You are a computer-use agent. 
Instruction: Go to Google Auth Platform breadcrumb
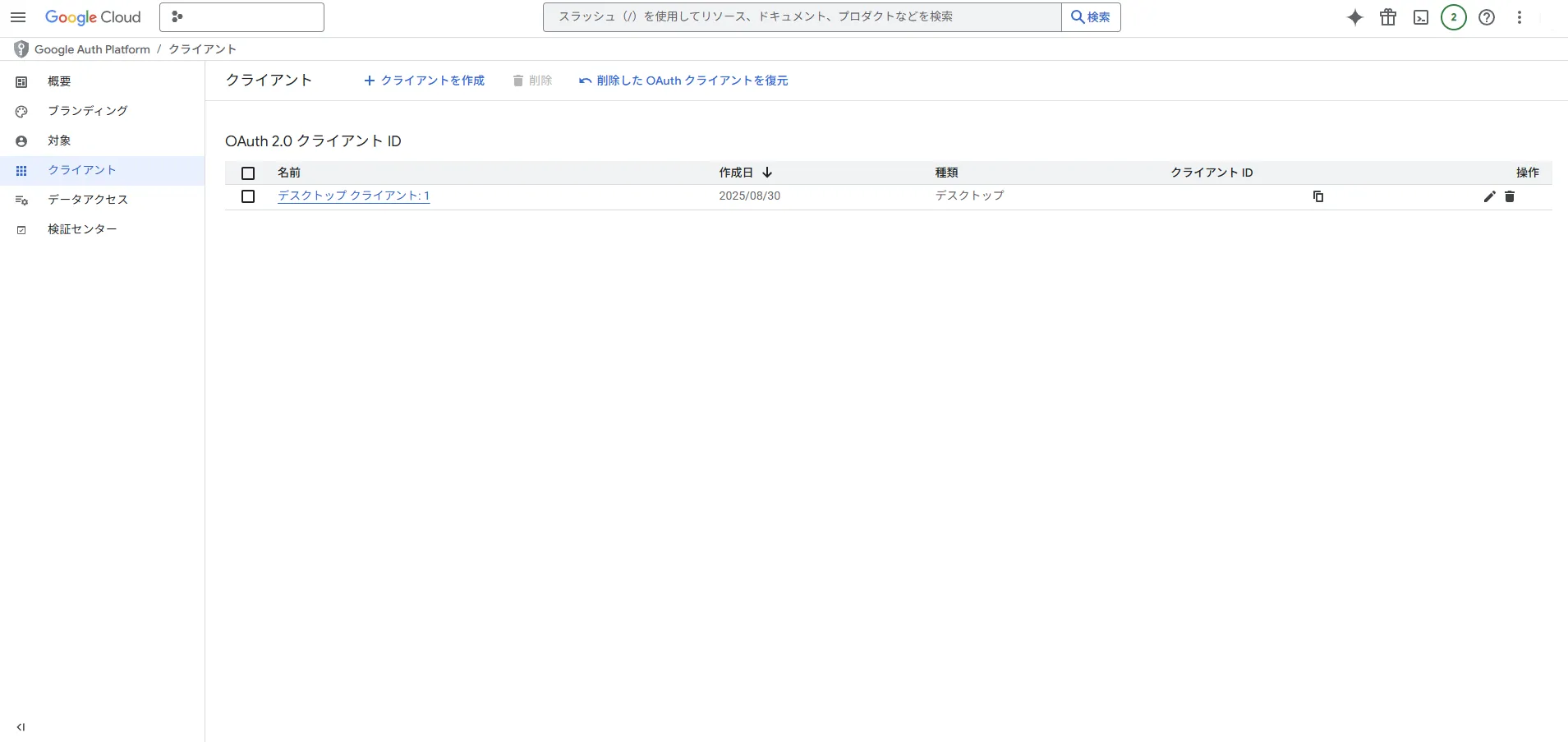point(92,49)
